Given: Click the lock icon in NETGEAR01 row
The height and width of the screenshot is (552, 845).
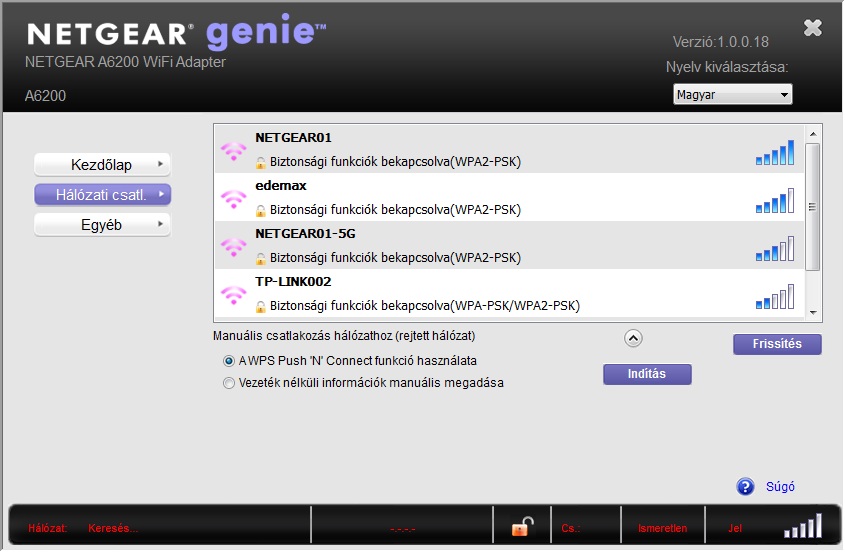Looking at the screenshot, I should click(x=260, y=162).
